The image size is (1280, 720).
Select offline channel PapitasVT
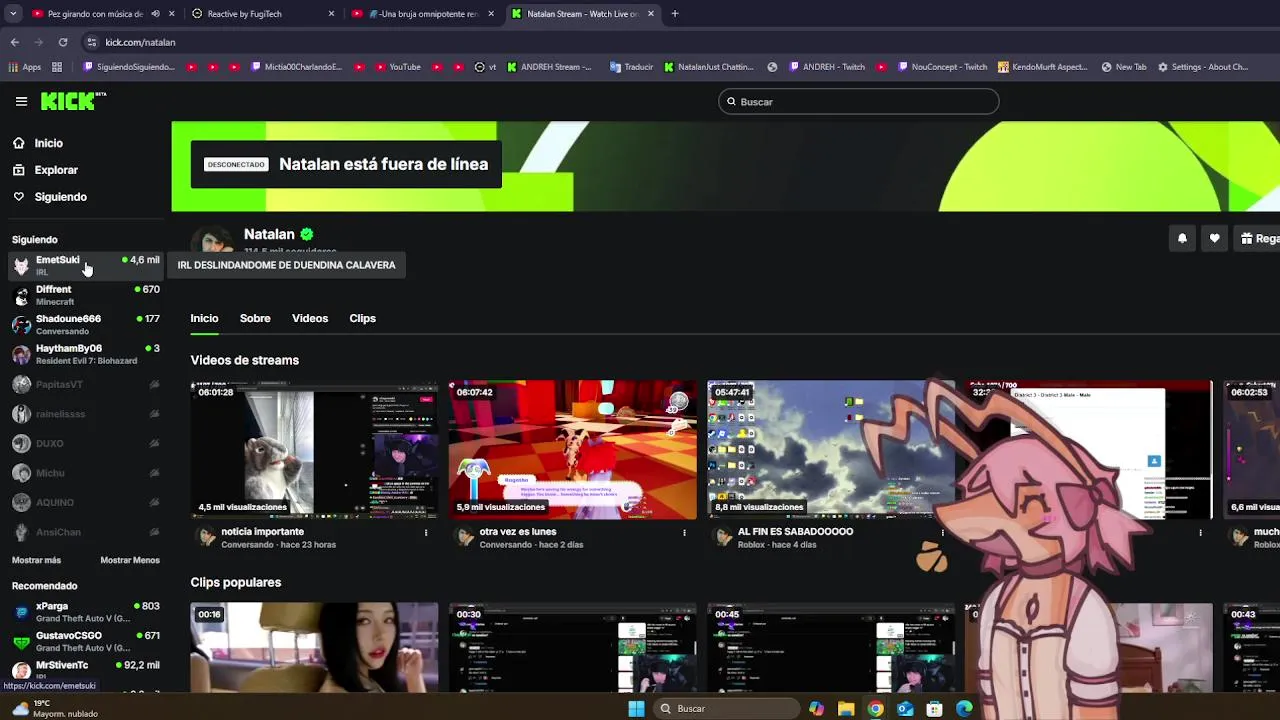(86, 384)
